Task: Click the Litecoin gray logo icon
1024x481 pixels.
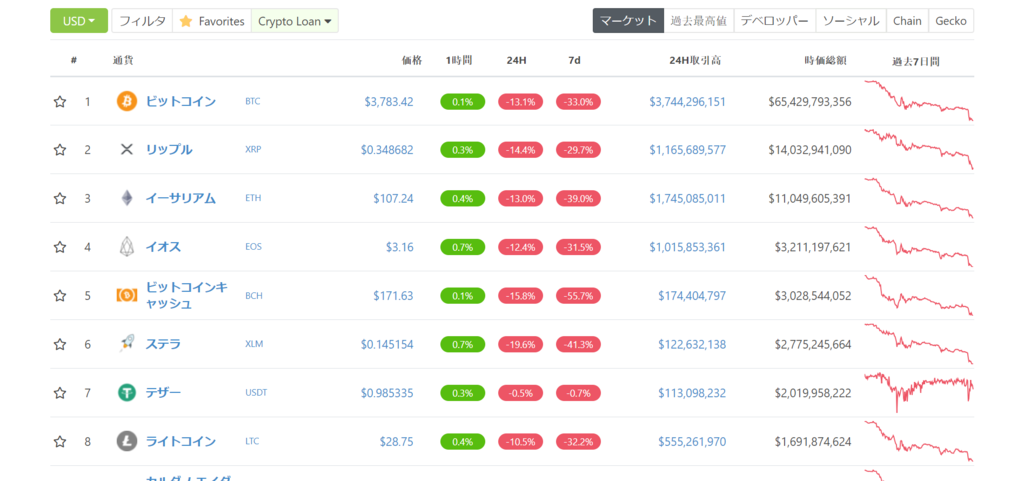Action: (x=127, y=442)
